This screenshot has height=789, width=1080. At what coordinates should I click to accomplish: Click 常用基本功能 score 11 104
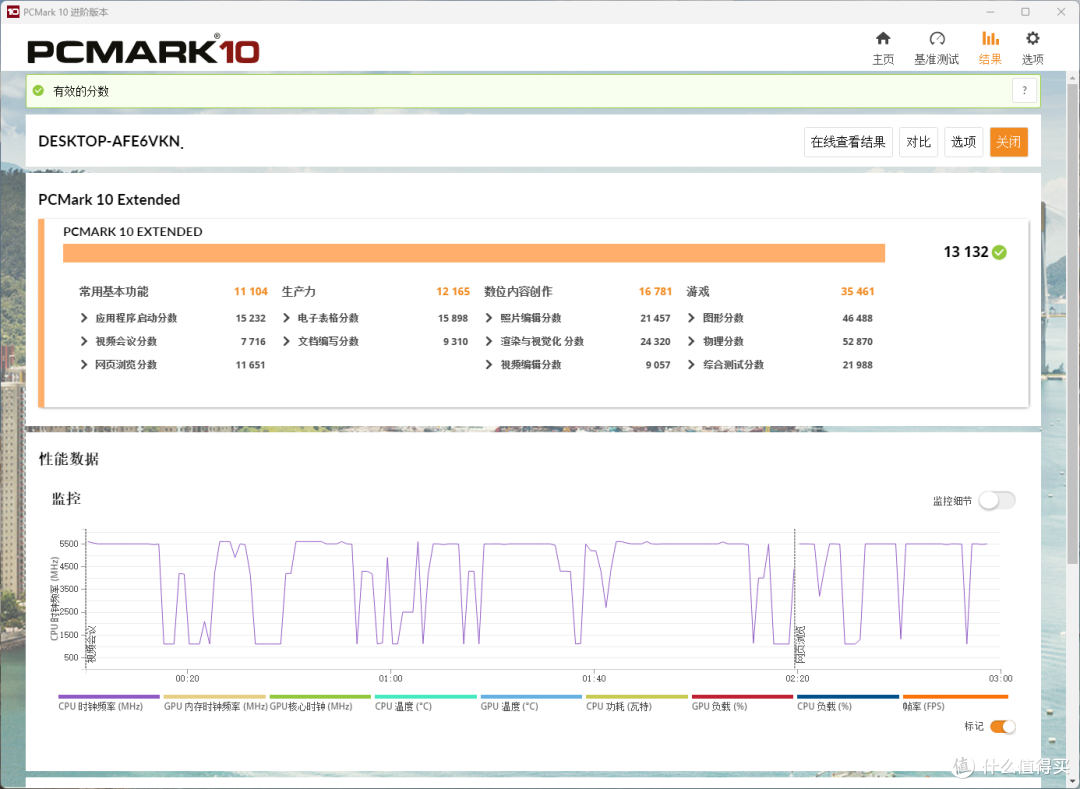251,292
